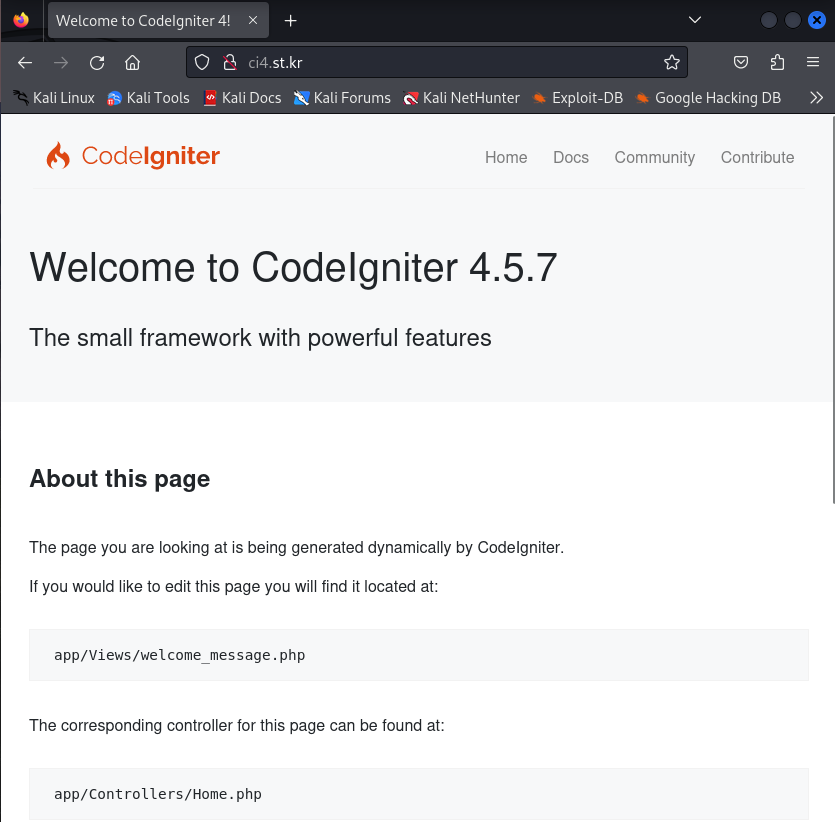The image size is (835, 822).
Task: Save page to Pocket
Action: click(741, 62)
